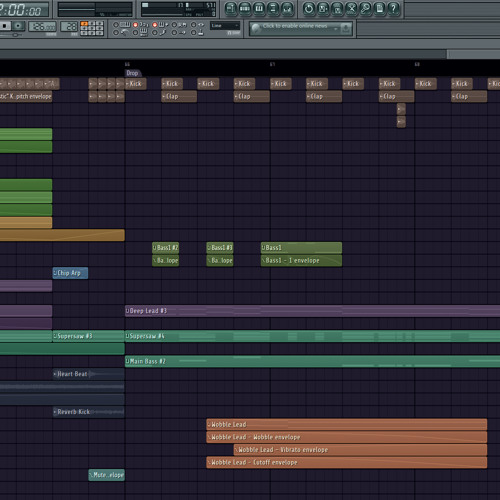Click the render/export project icon
This screenshot has width=500, height=500.
(337, 9)
